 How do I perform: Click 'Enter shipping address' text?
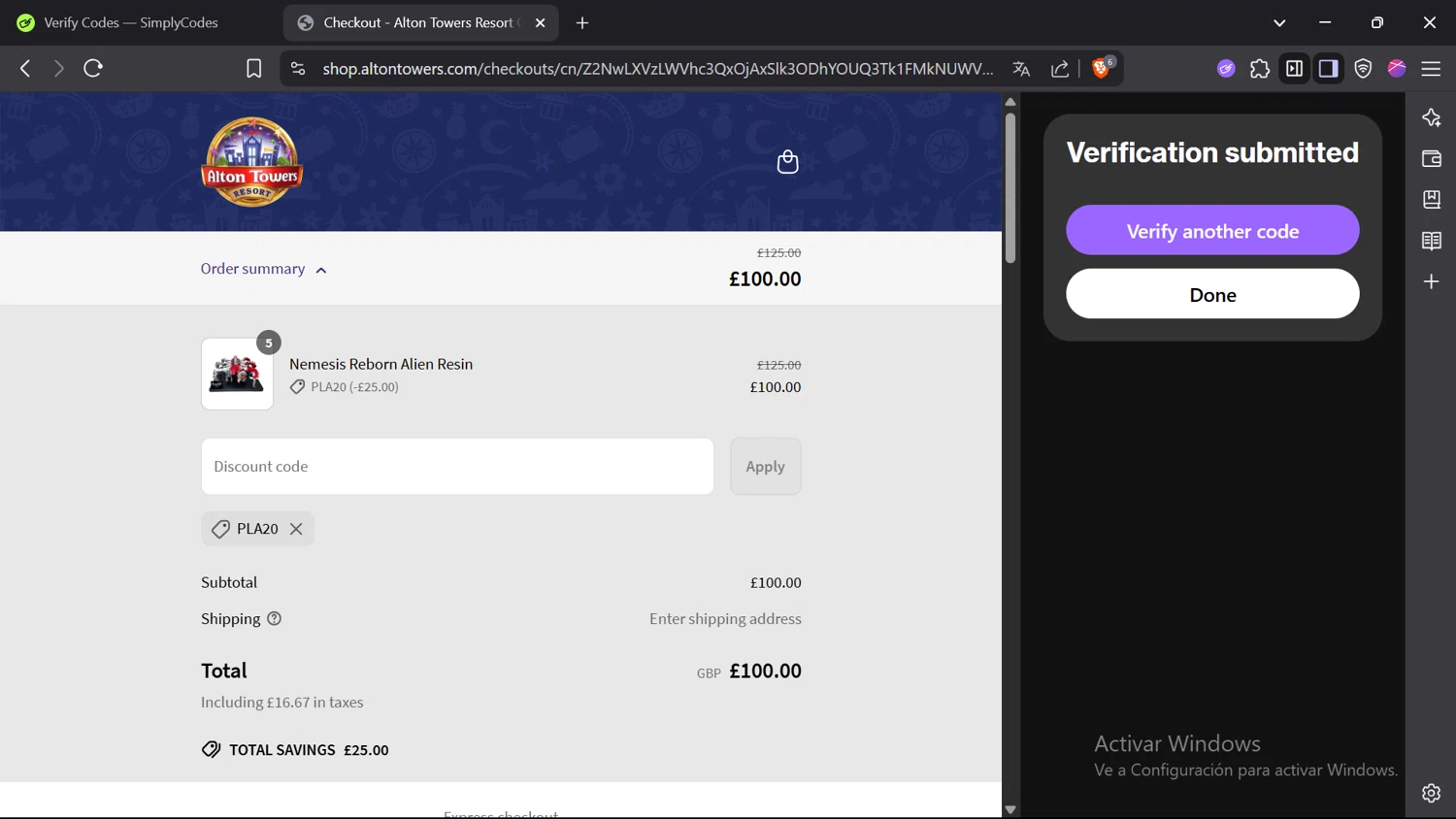tap(725, 619)
